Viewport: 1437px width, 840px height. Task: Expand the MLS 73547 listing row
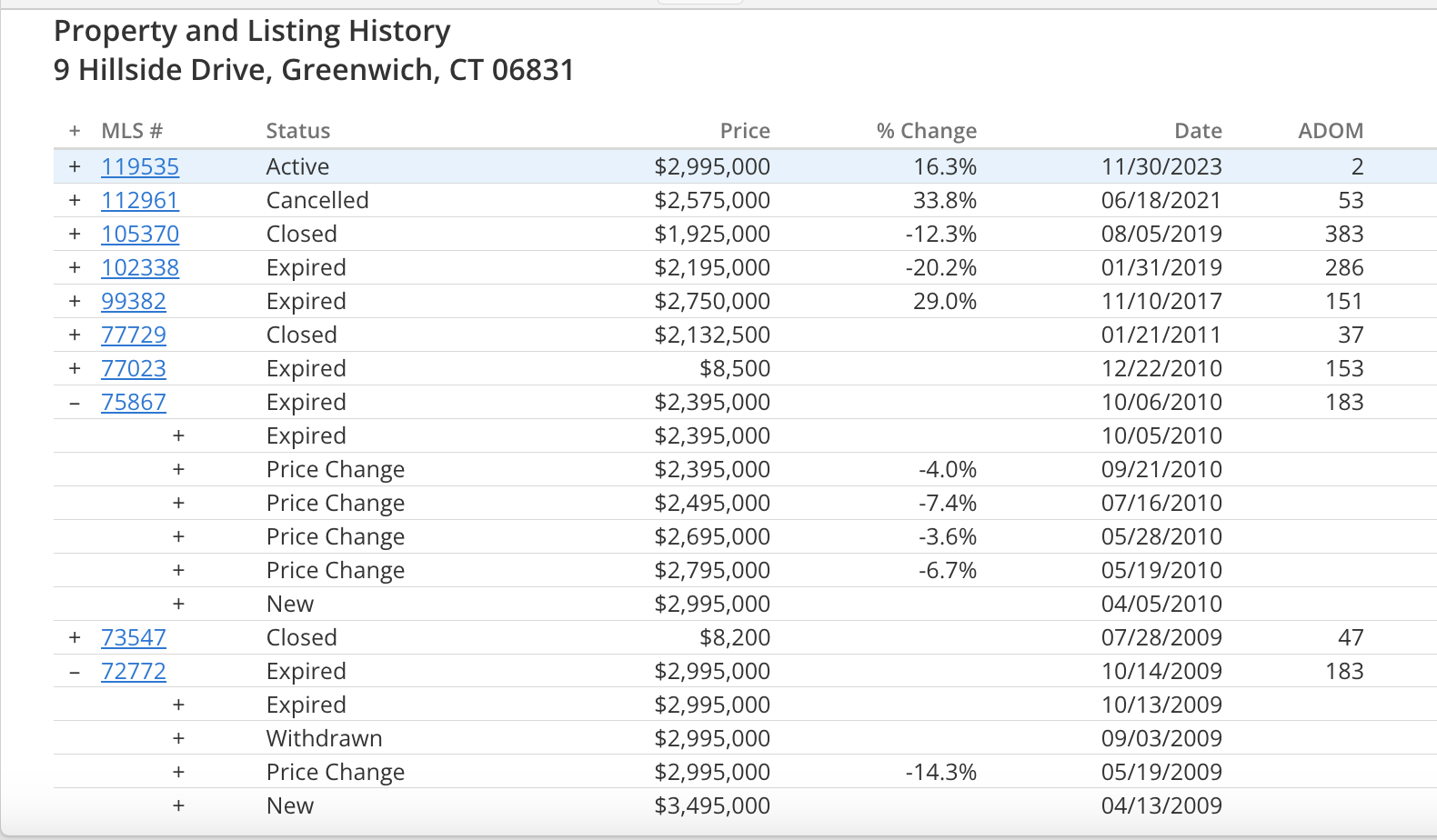point(75,637)
